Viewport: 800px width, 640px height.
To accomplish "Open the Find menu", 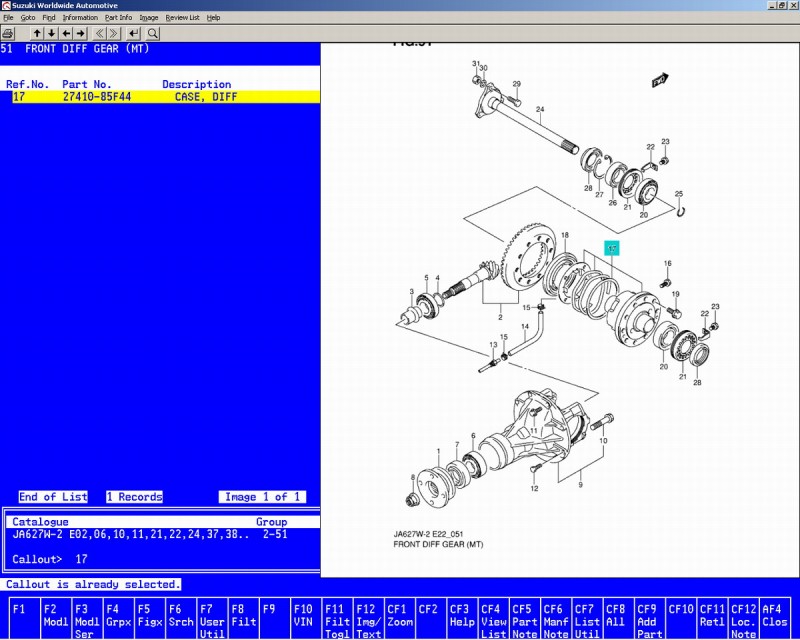I will pos(48,17).
